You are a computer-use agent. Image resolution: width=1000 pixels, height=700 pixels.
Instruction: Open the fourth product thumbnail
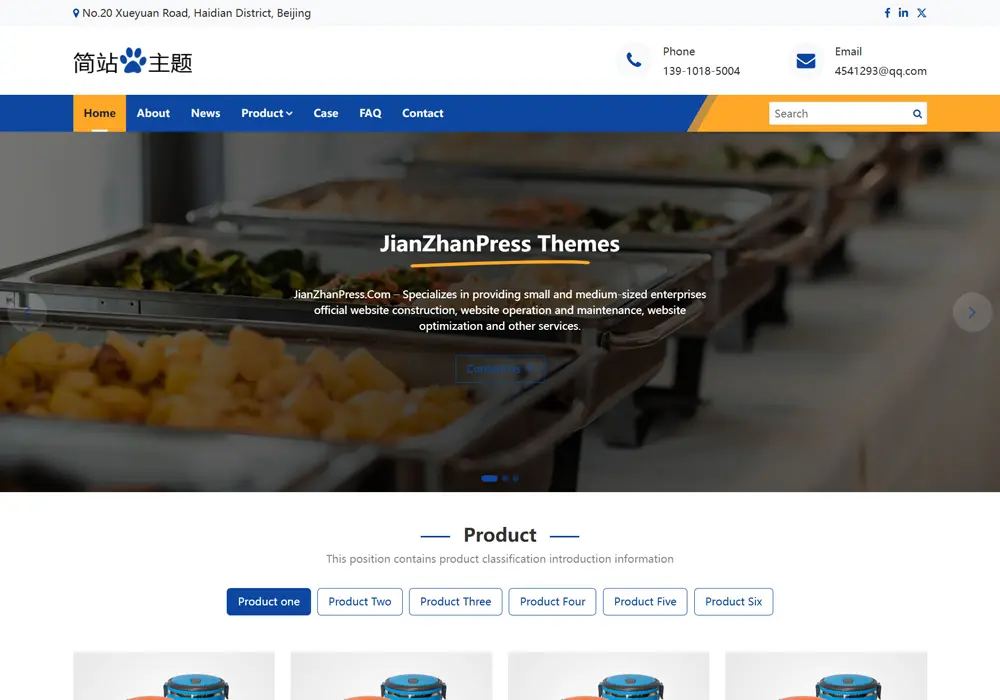[826, 676]
